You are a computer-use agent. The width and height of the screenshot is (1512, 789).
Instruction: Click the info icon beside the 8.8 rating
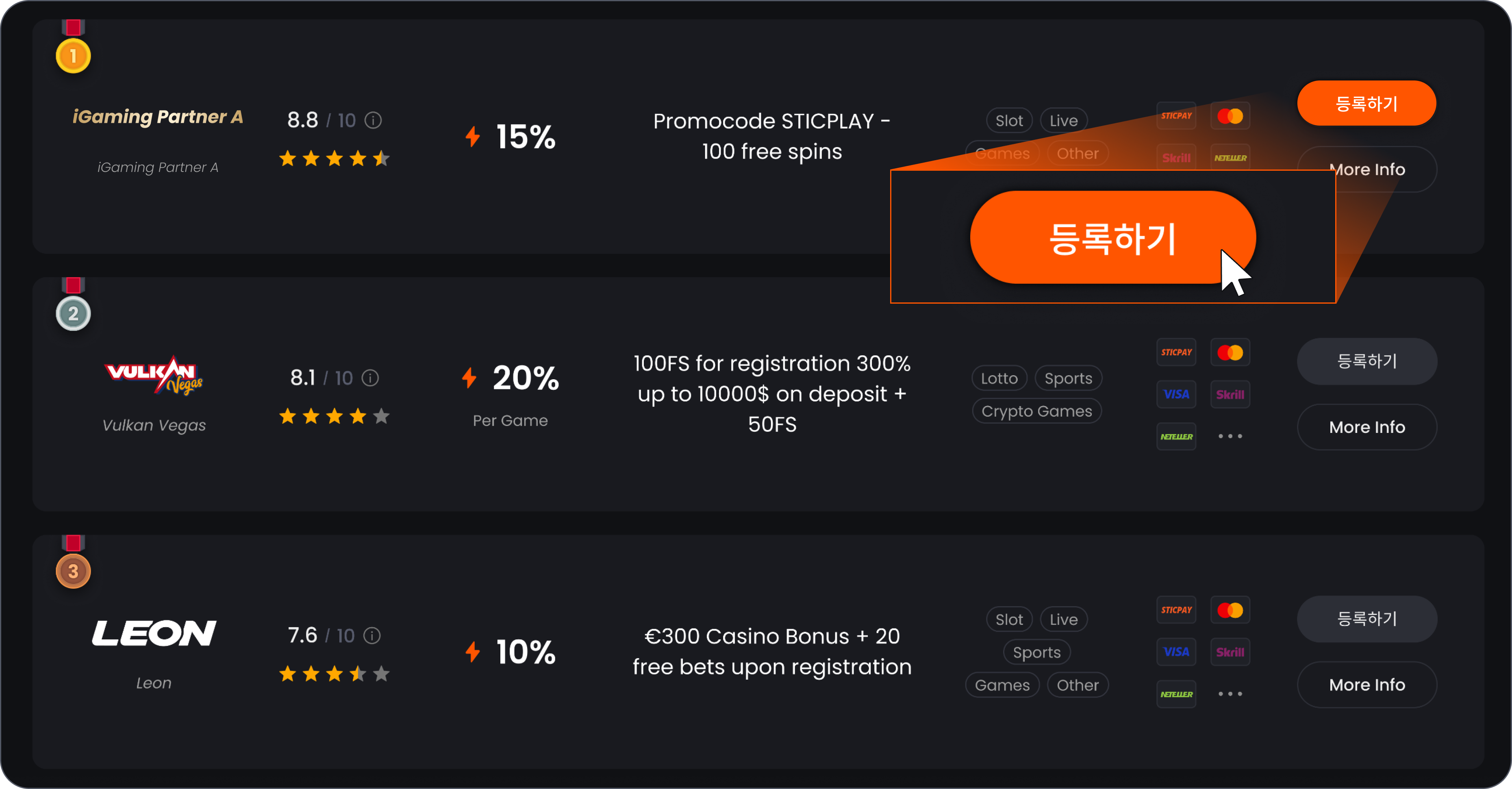coord(373,120)
